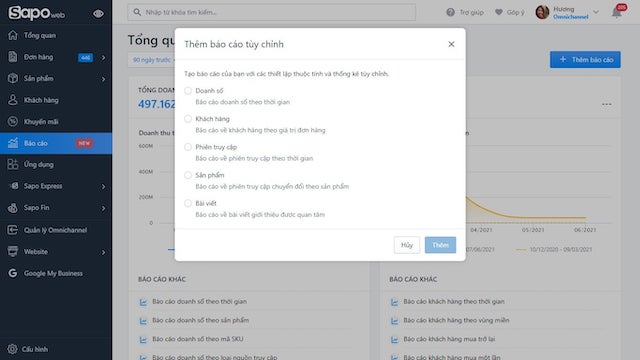Open Khách hàng in the sidebar
The width and height of the screenshot is (640, 360).
point(56,100)
